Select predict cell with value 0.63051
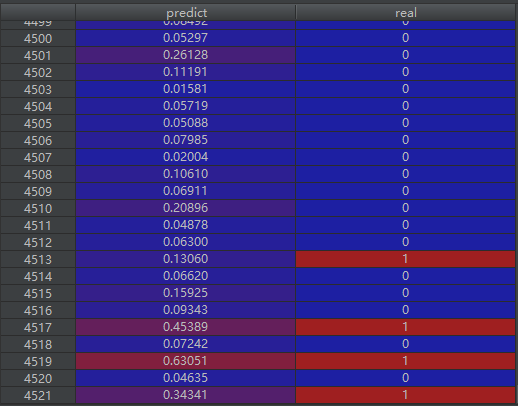Viewport: 518px width, 406px height. click(x=186, y=361)
